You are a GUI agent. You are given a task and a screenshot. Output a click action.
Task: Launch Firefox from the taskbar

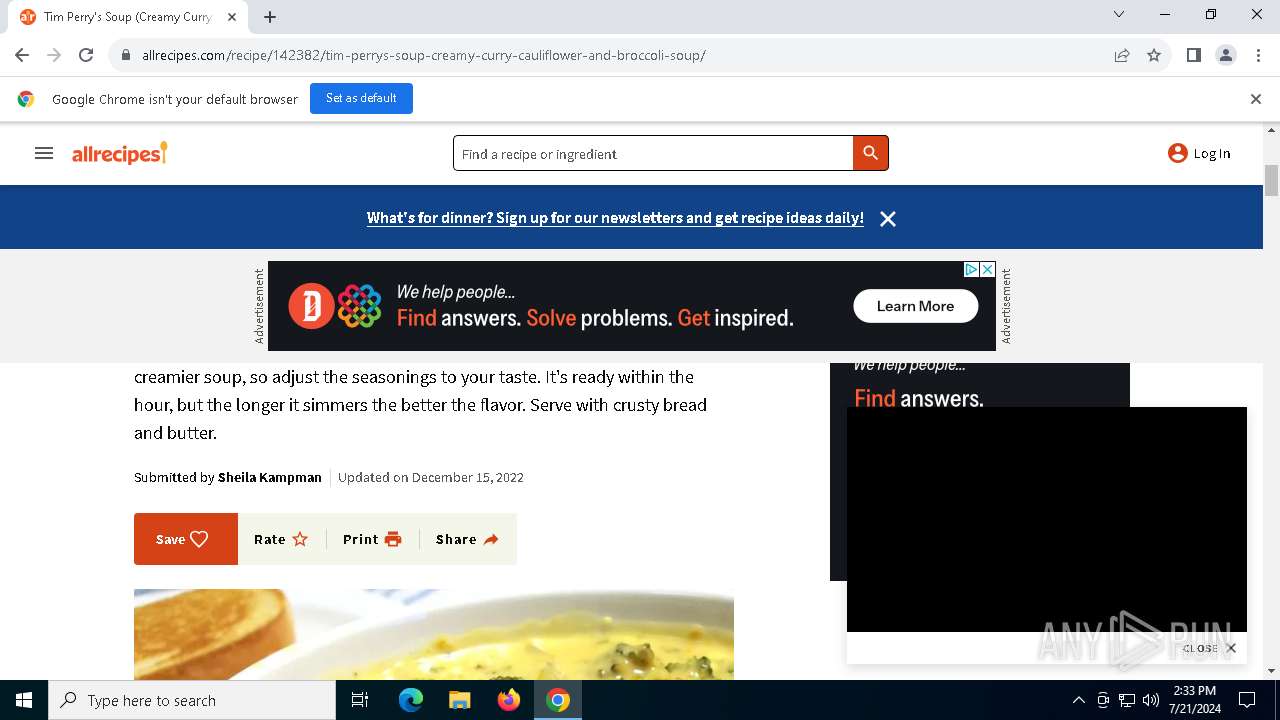(x=509, y=700)
